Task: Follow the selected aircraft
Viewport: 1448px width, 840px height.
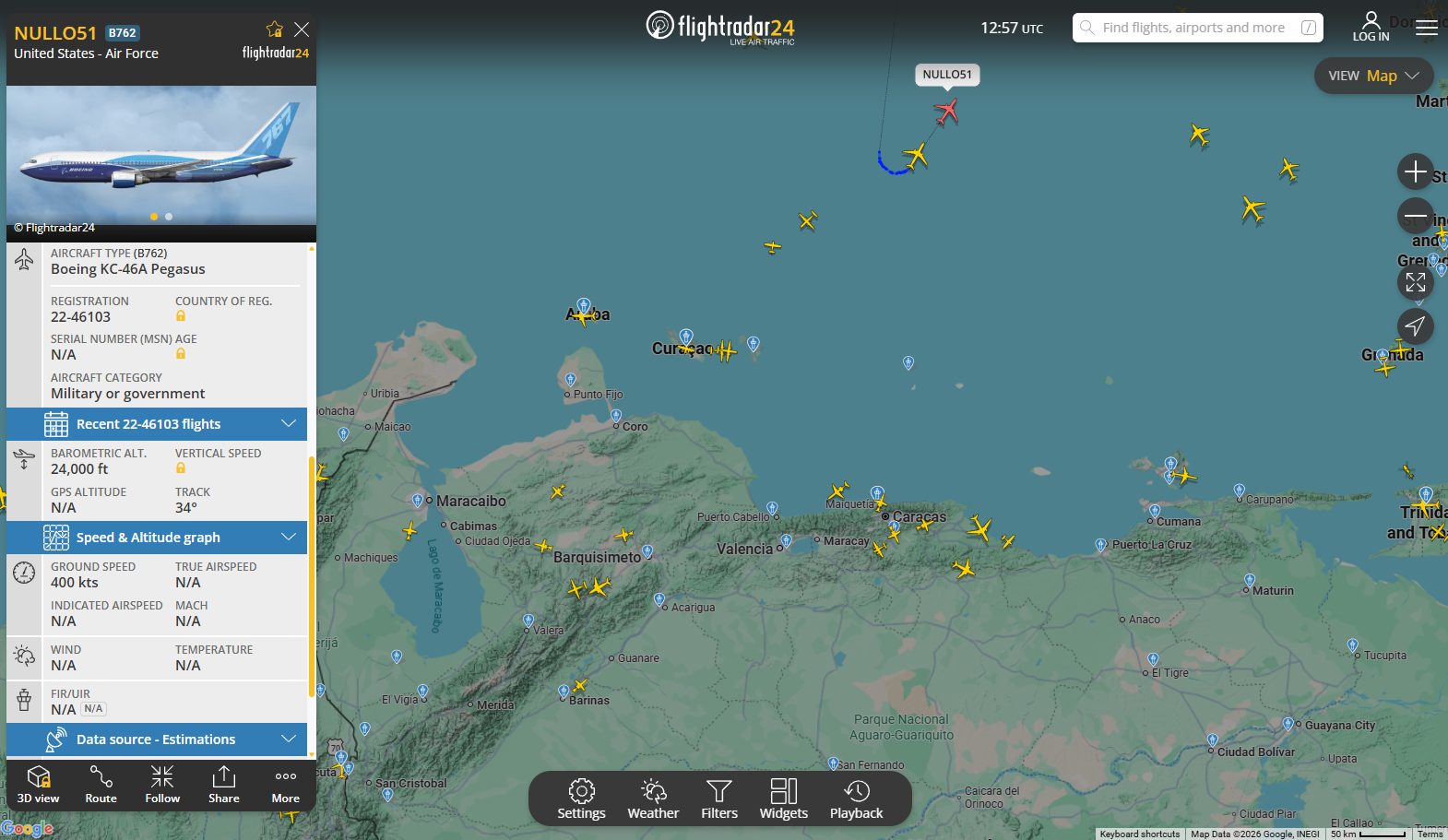Action: click(162, 785)
